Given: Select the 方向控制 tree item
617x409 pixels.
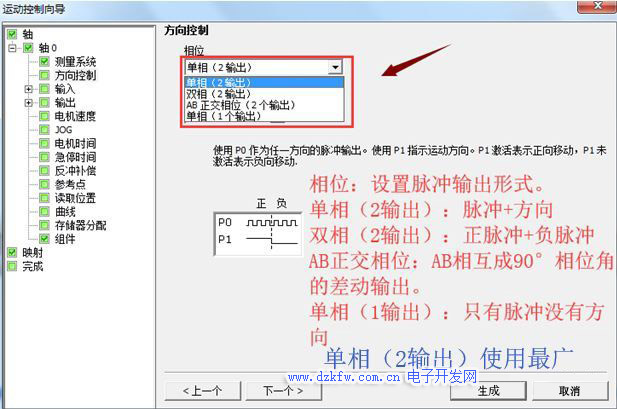Looking at the screenshot, I should coord(75,75).
